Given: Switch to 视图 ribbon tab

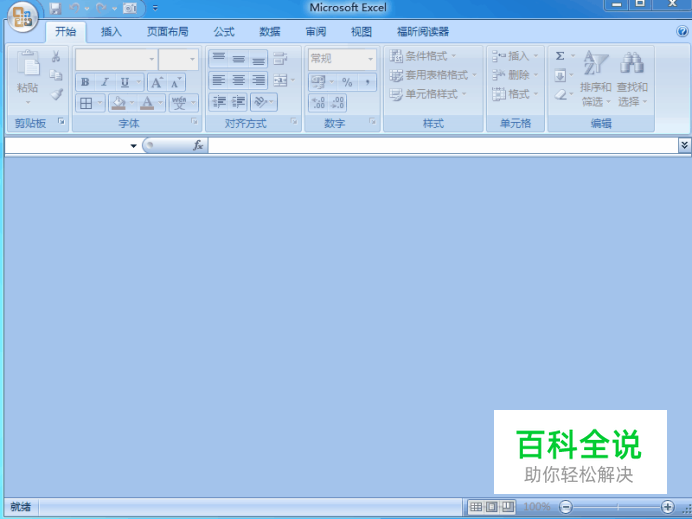Looking at the screenshot, I should (361, 32).
